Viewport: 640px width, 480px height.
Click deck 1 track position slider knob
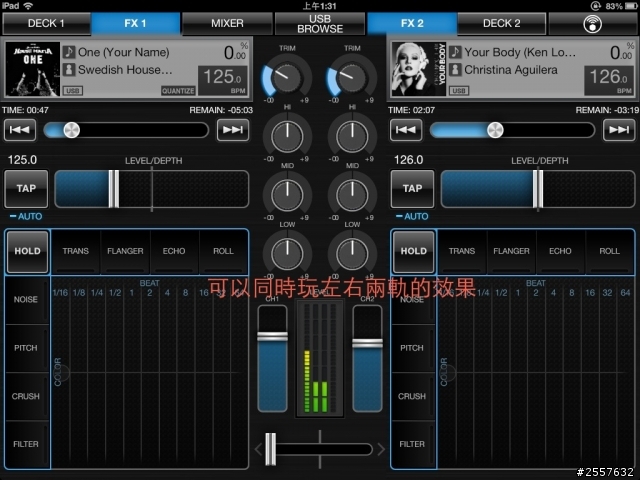pyautogui.click(x=71, y=130)
